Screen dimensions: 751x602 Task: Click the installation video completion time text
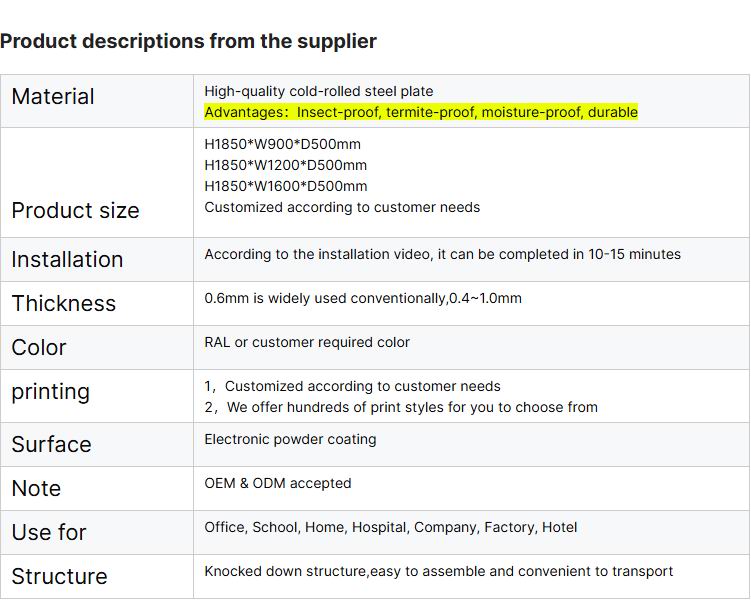pos(442,254)
